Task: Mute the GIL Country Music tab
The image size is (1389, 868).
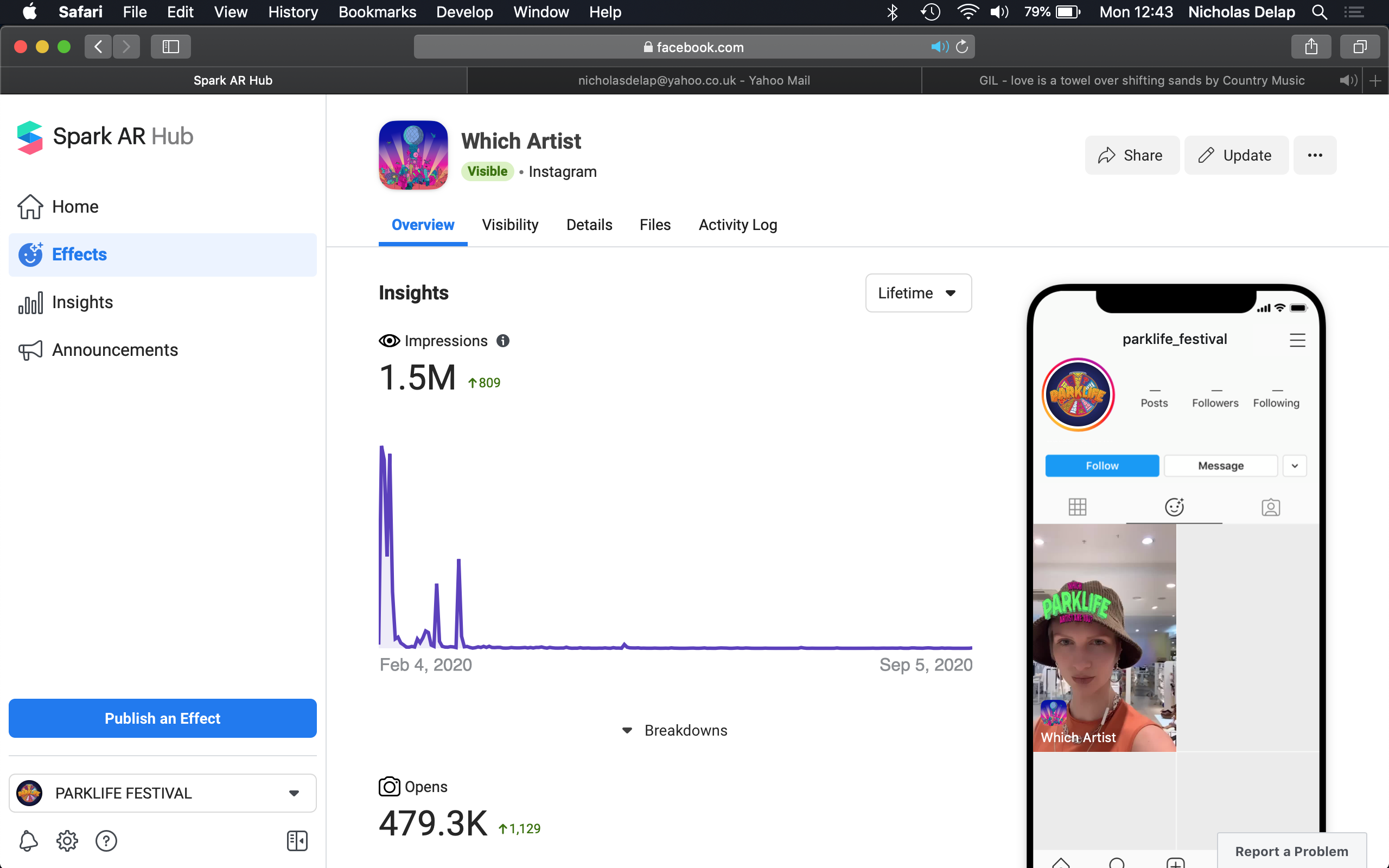Action: (x=1348, y=80)
